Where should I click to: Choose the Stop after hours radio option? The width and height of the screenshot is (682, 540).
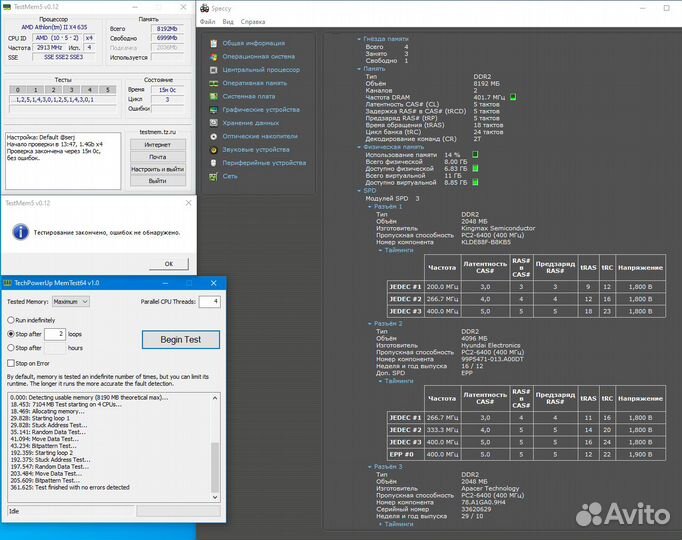click(10, 347)
